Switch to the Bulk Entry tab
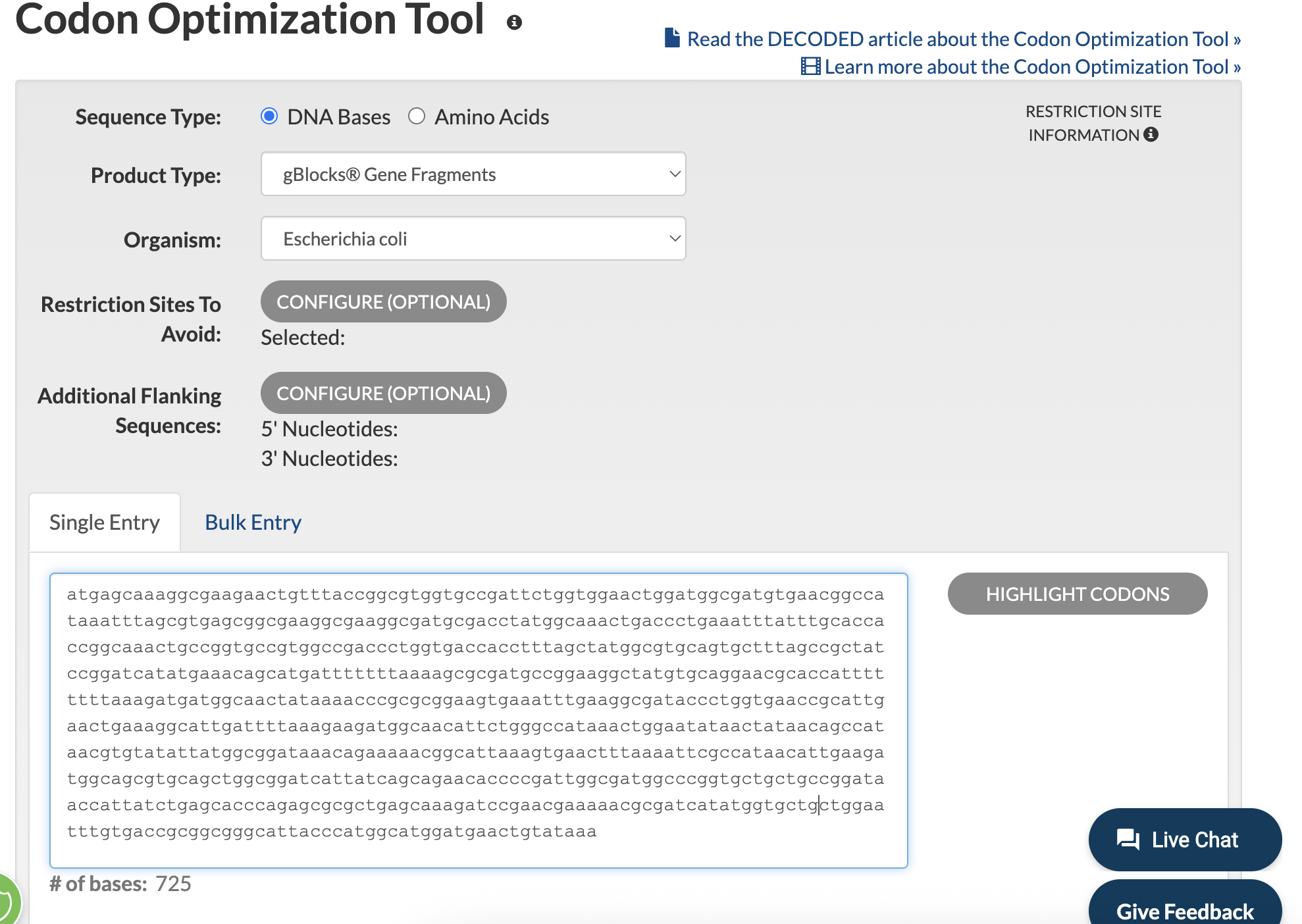This screenshot has height=924, width=1302. click(x=253, y=523)
